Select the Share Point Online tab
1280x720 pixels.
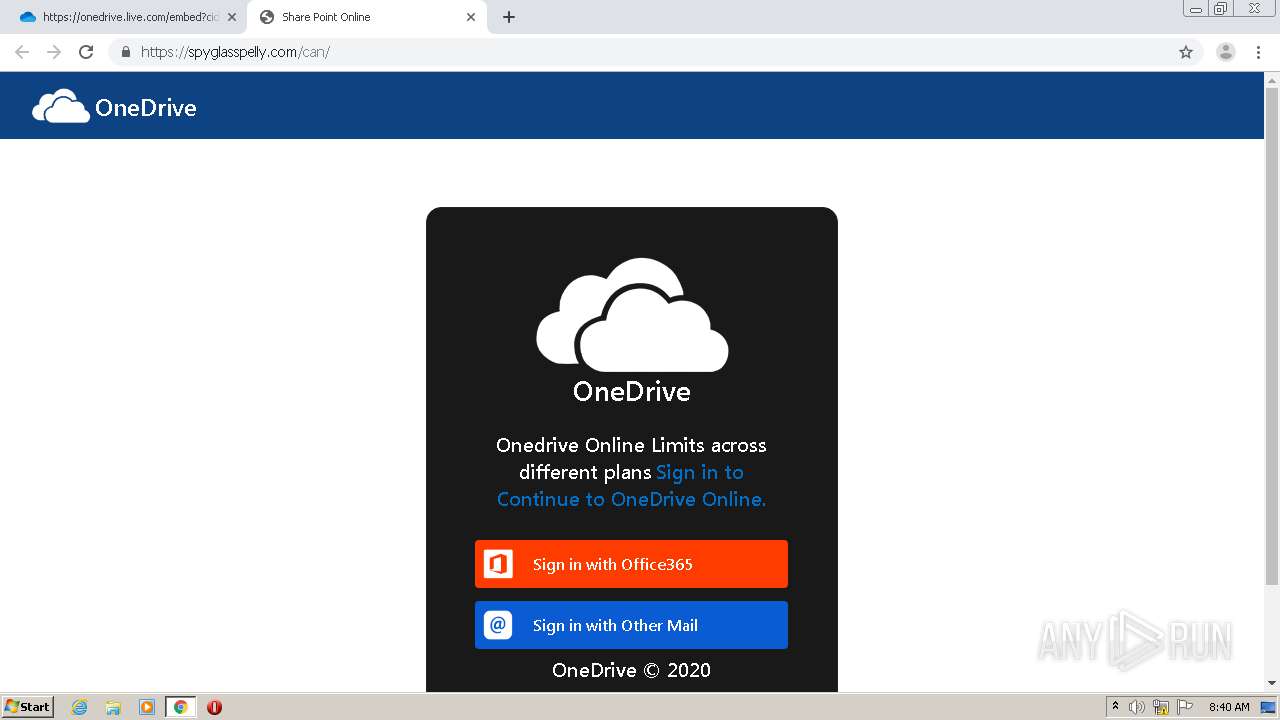pyautogui.click(x=366, y=17)
